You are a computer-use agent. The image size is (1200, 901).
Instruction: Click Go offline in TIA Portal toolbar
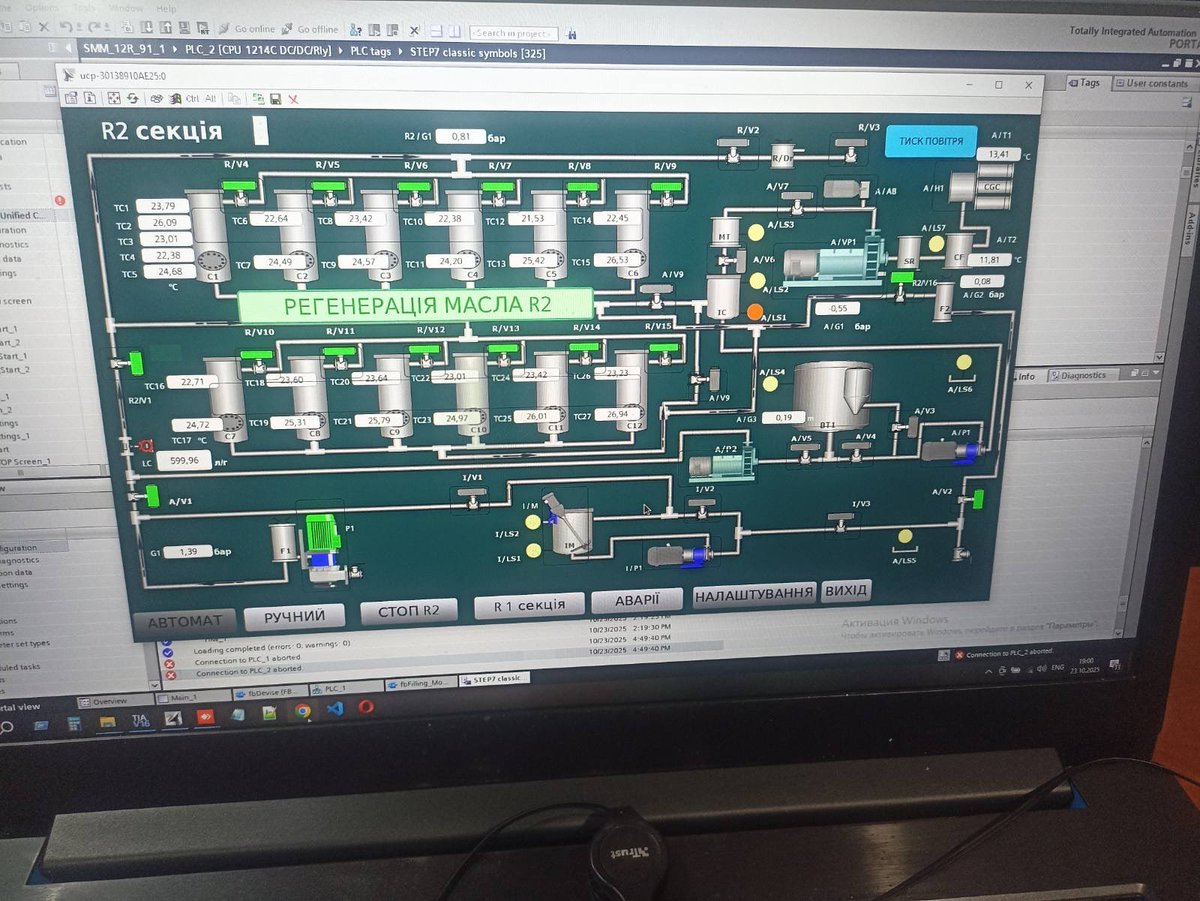click(309, 29)
